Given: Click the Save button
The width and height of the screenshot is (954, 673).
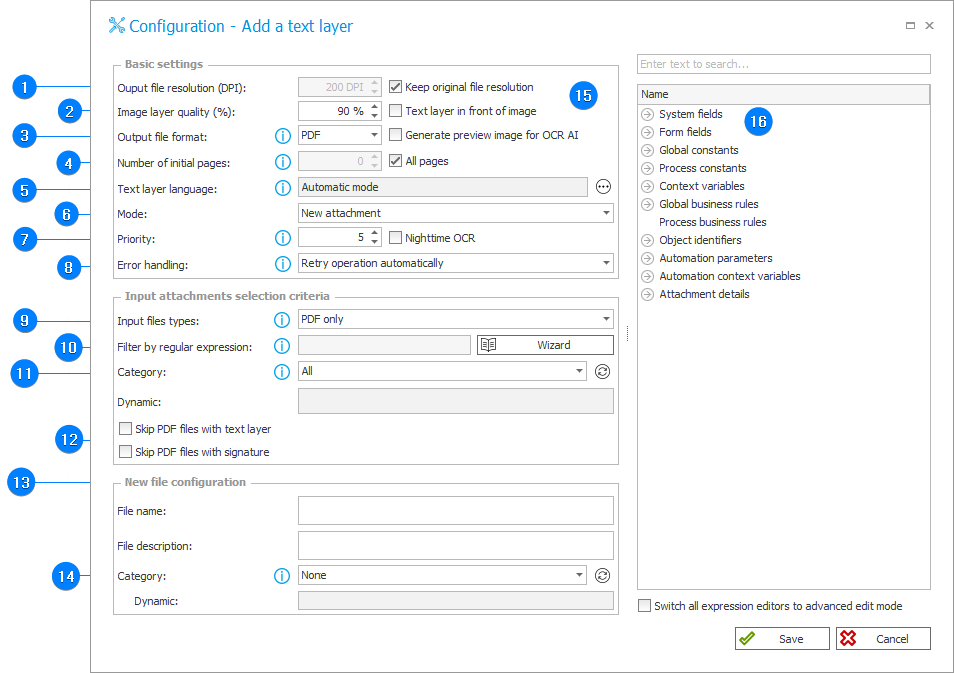Looking at the screenshot, I should [x=781, y=638].
